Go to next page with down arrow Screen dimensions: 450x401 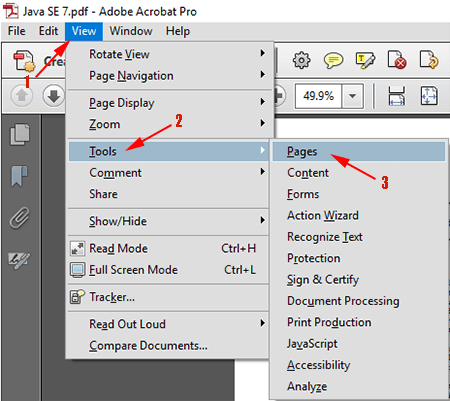(x=53, y=96)
